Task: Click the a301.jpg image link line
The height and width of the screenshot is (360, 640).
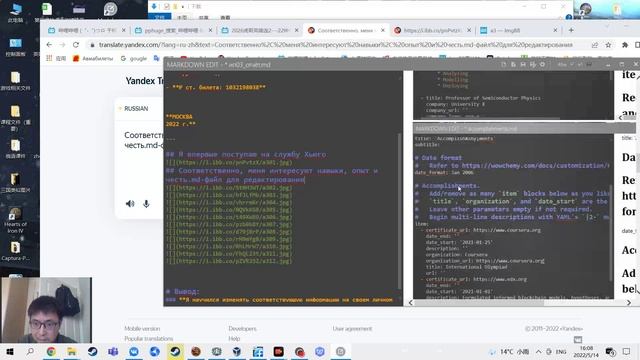Action: pos(229,162)
